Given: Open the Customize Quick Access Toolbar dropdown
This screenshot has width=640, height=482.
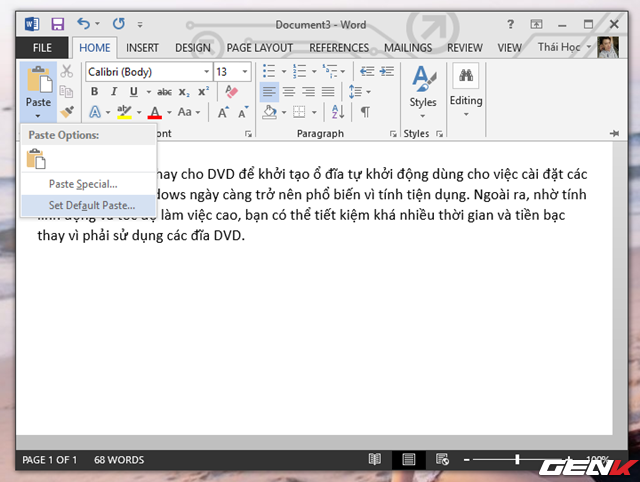Looking at the screenshot, I should coord(140,25).
